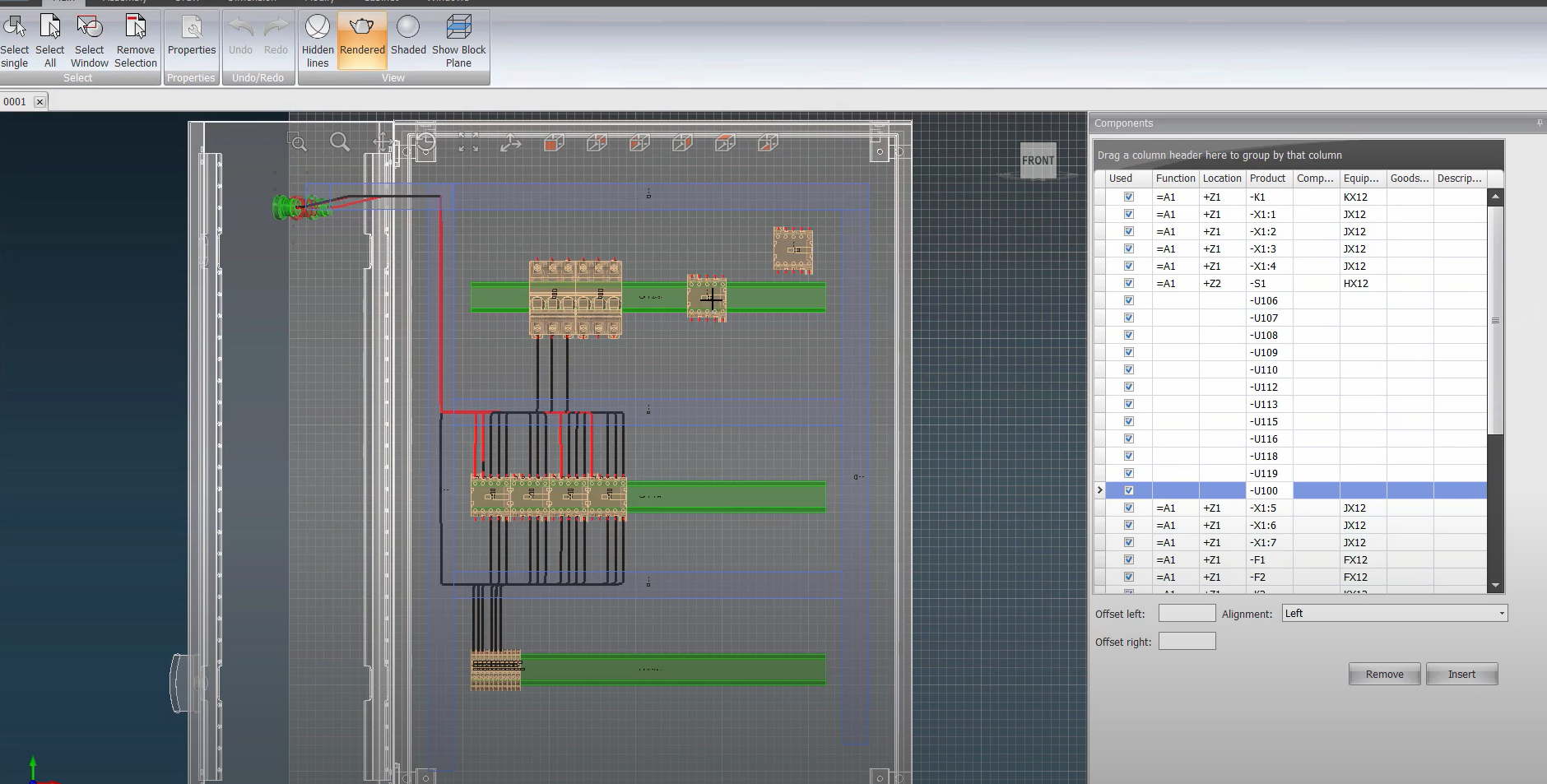Activate the Select Window tool
1547x784 pixels.
point(89,41)
